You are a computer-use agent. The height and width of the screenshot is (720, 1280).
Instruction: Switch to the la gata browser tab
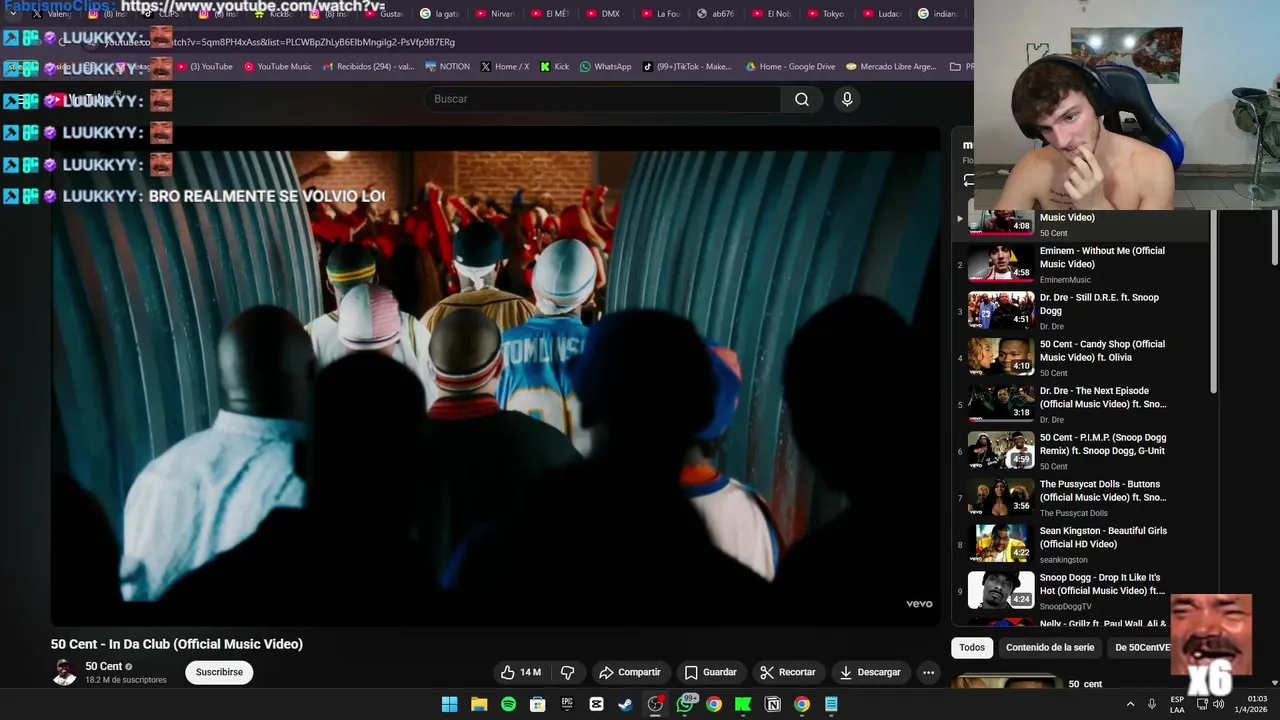coord(439,14)
